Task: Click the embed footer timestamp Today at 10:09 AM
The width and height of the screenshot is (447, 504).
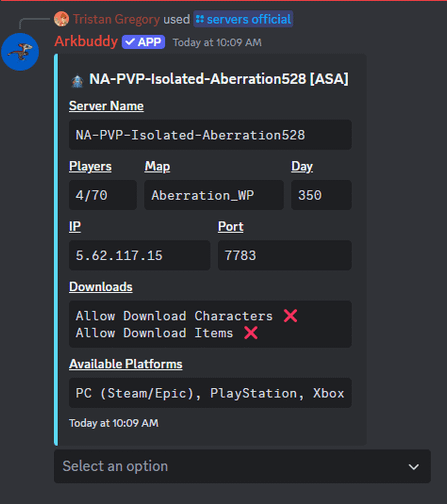Action: (114, 423)
